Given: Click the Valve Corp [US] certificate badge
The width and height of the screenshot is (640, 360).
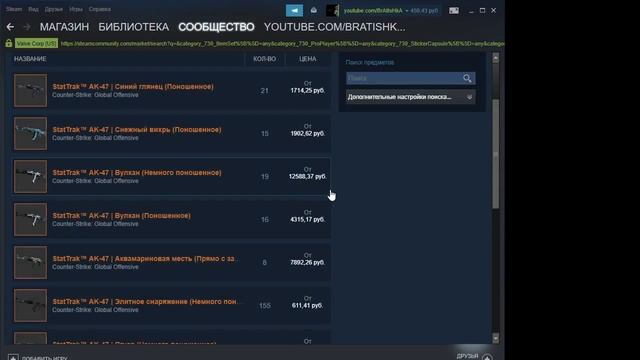Looking at the screenshot, I should [36, 43].
